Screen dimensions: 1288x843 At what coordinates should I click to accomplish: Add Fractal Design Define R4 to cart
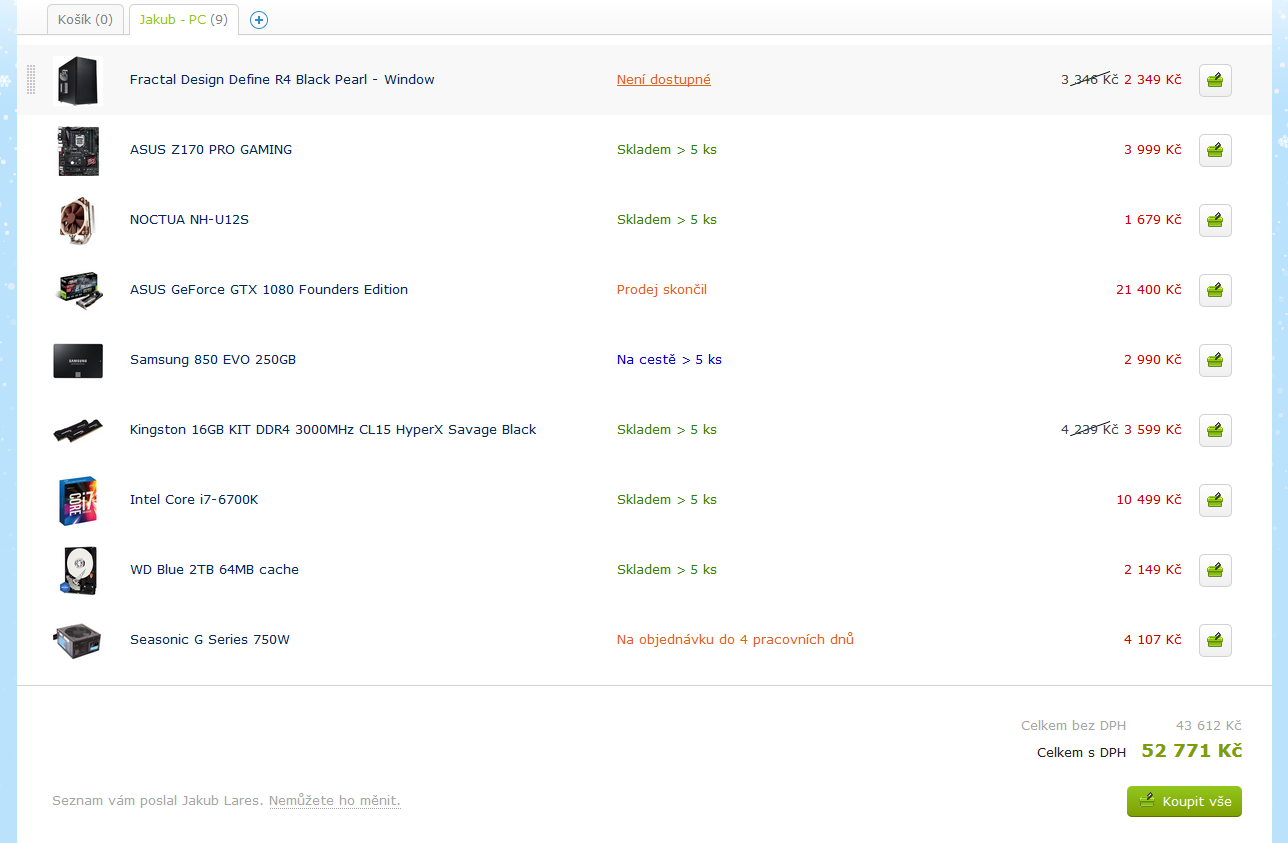[1215, 80]
